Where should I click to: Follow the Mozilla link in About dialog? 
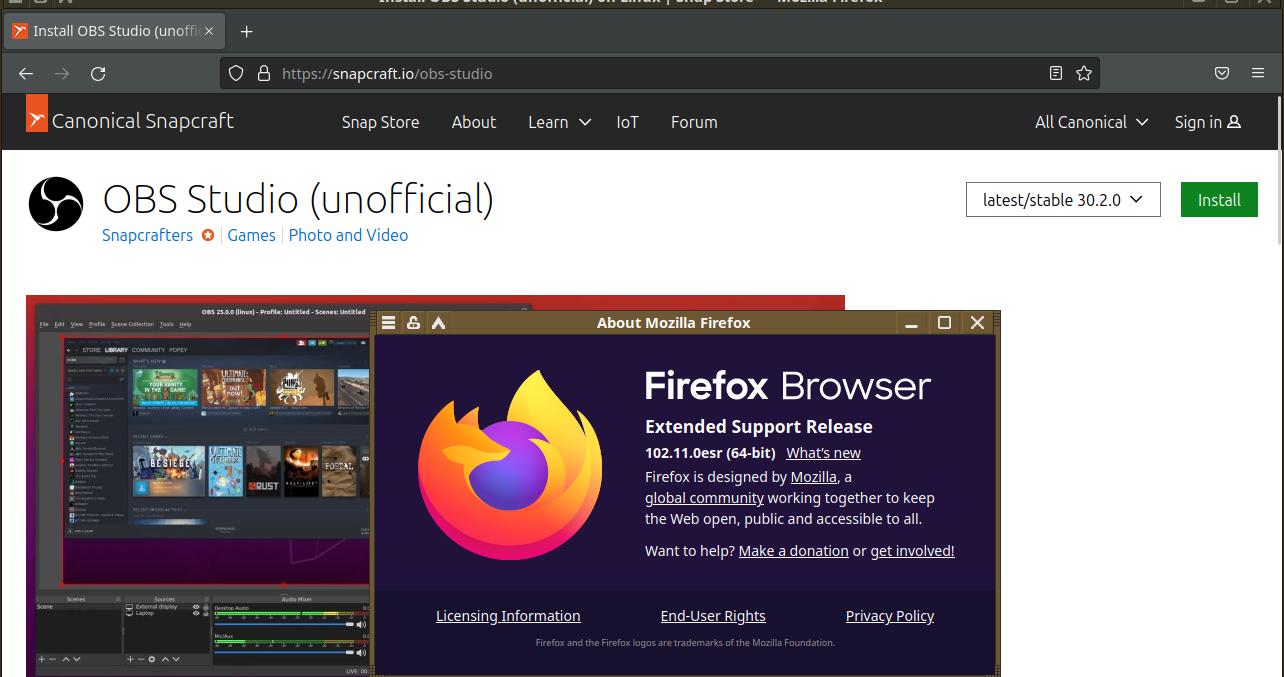click(814, 477)
